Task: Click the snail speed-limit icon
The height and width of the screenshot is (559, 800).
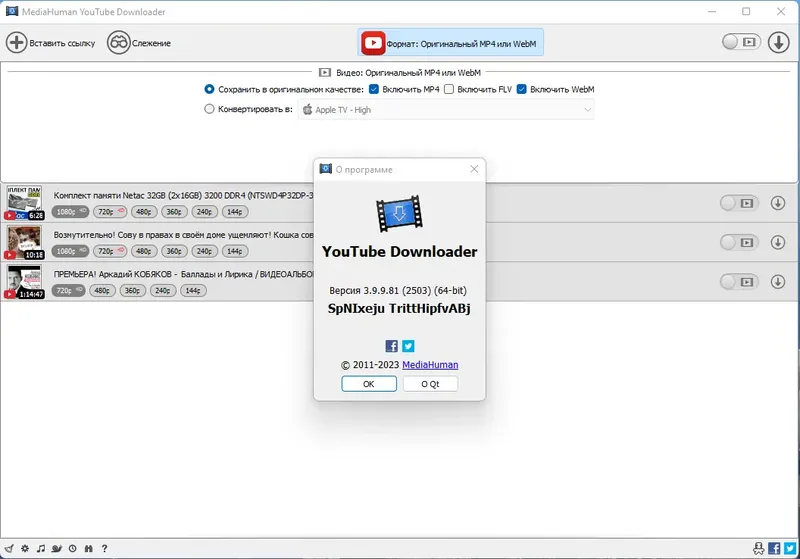Action: tap(57, 548)
